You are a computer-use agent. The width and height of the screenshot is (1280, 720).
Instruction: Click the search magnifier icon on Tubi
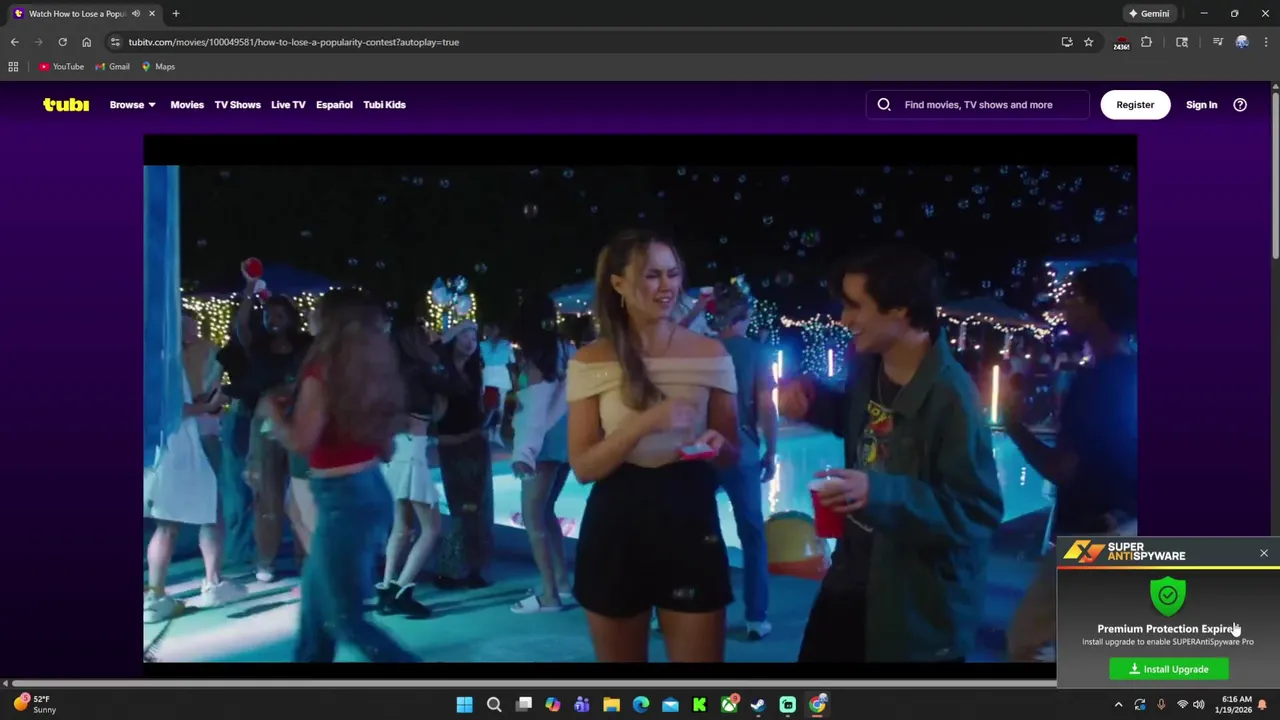[884, 104]
